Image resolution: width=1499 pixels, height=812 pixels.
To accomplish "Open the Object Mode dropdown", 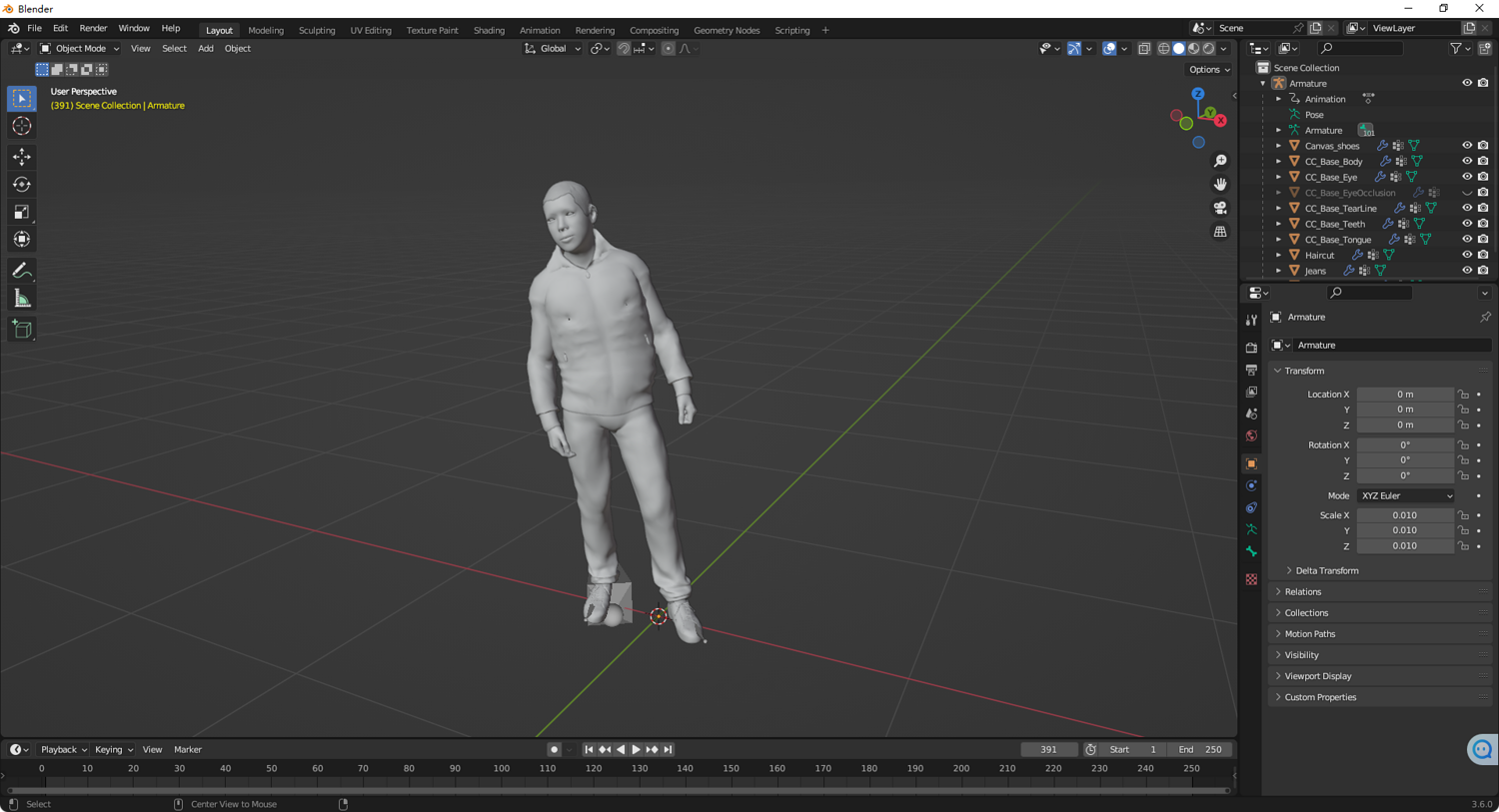I will [79, 48].
